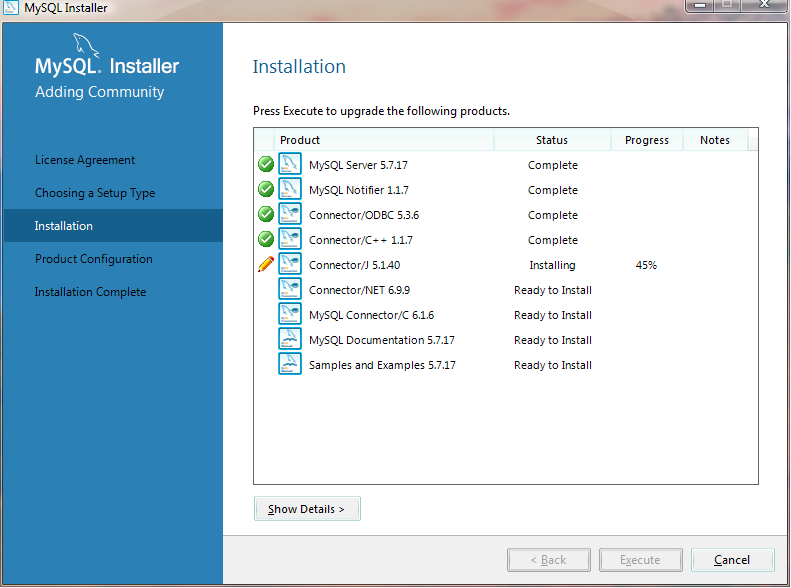Click green checkmark beside Connector/C++ 1.1.7
791x588 pixels.
[266, 239]
